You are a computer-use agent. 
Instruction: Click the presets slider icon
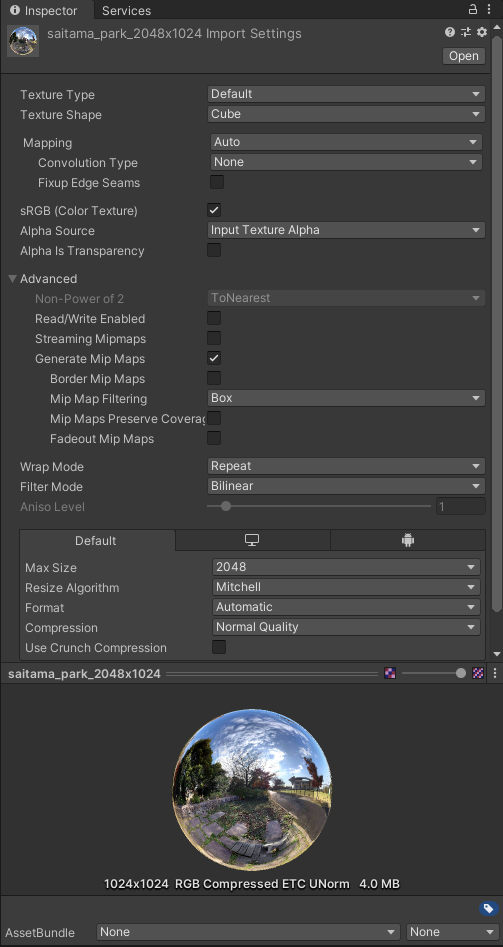coord(466,32)
